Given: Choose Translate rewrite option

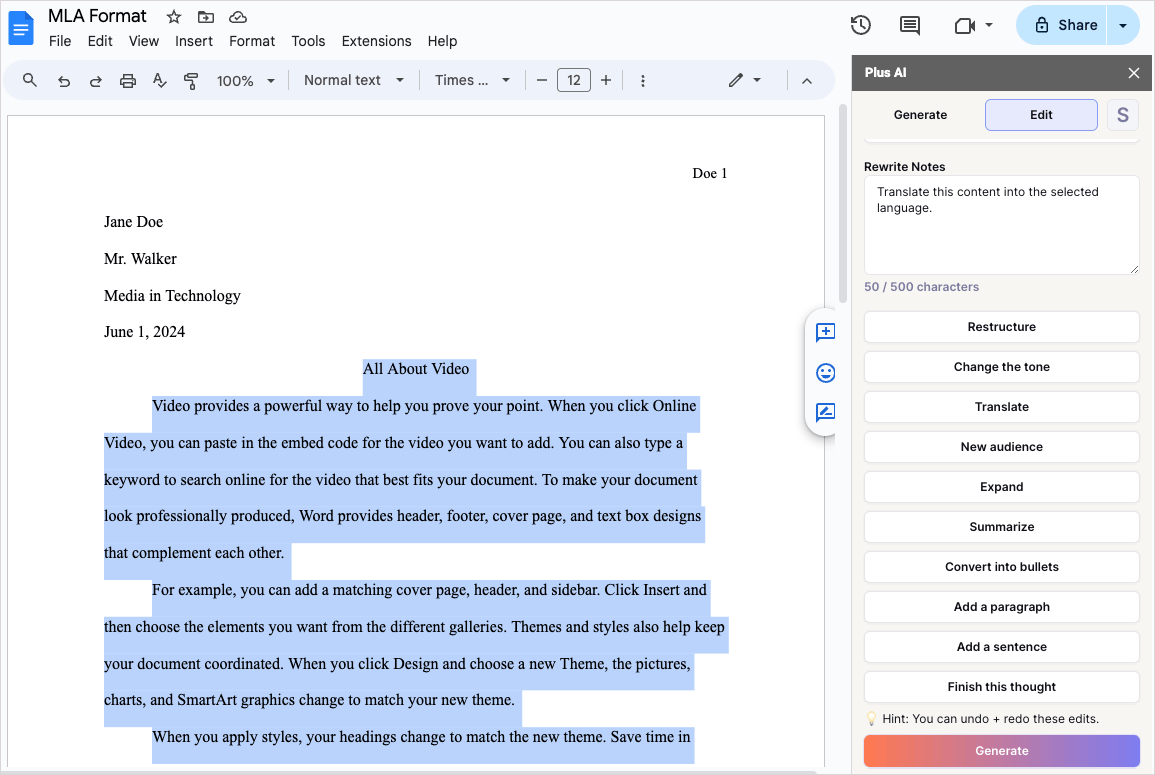Looking at the screenshot, I should (x=1001, y=407).
